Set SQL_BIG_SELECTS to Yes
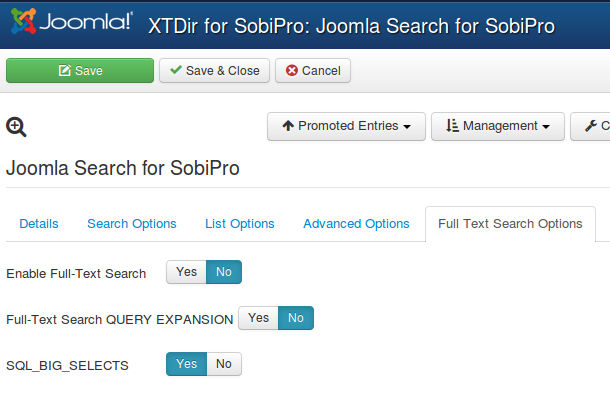610x401 pixels. tap(186, 364)
